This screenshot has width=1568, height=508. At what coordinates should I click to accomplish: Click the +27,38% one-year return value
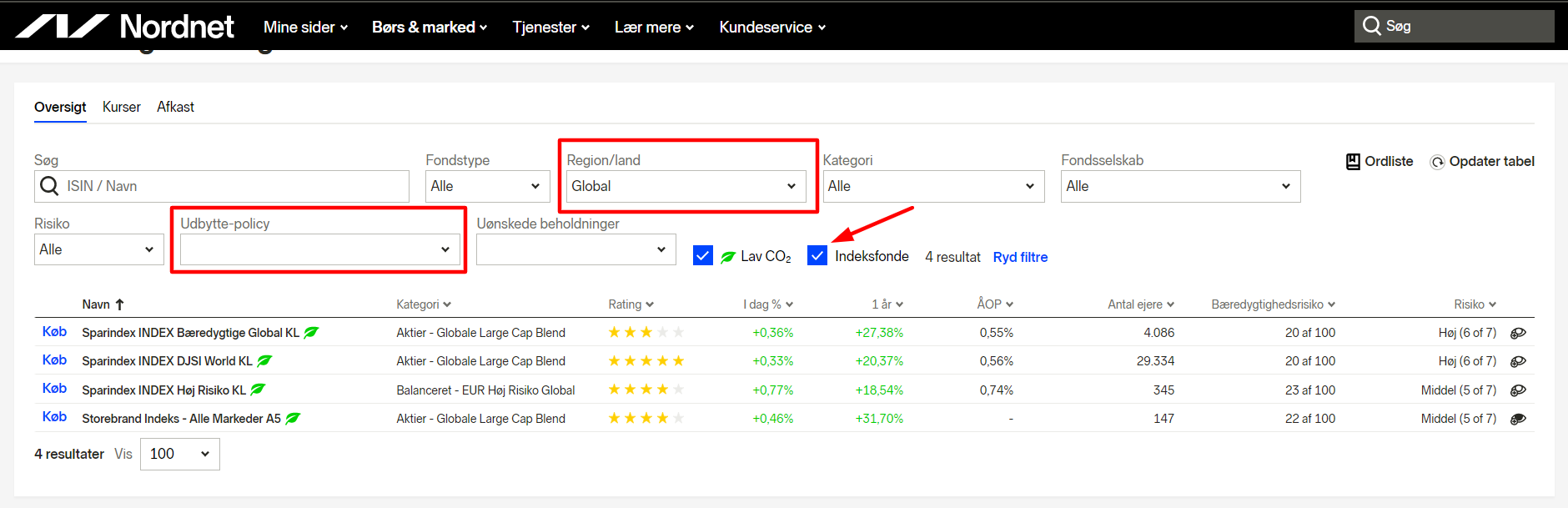click(879, 333)
